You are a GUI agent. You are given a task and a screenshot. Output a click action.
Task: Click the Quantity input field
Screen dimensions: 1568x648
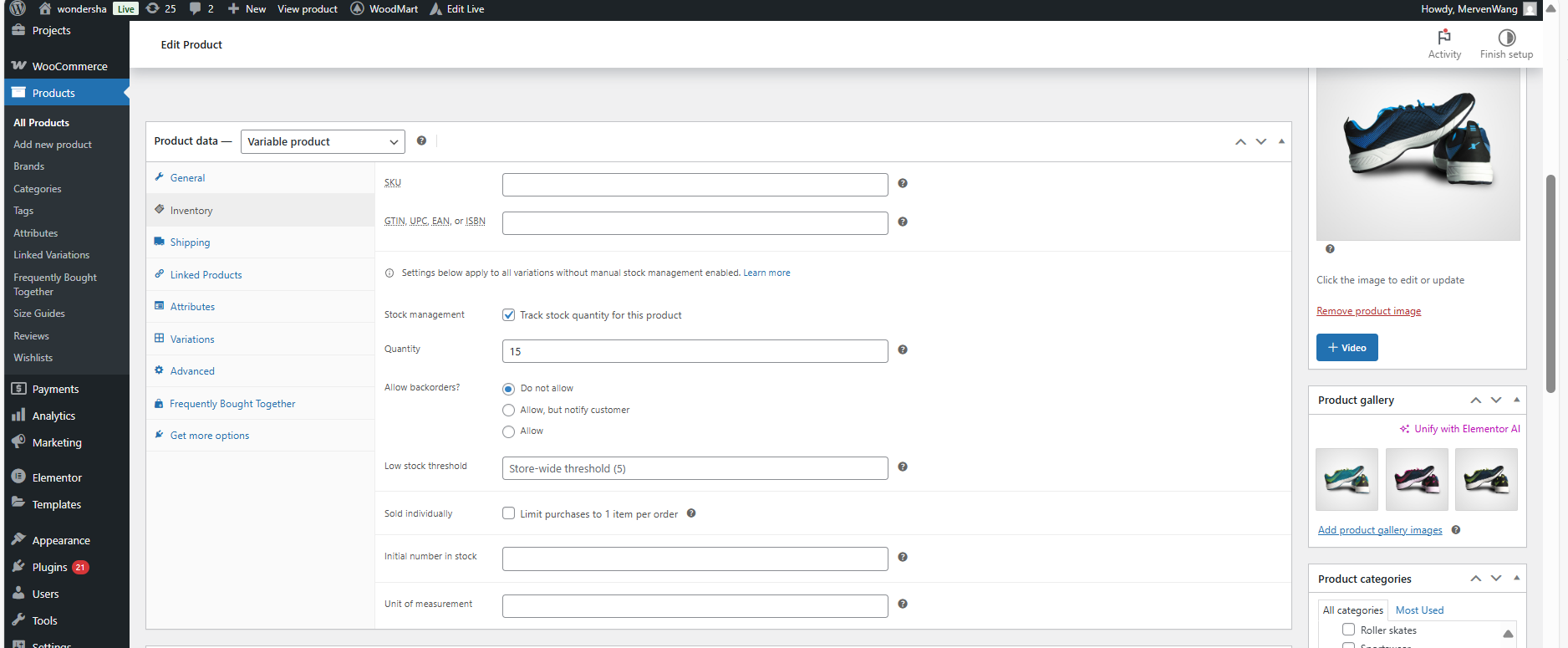(x=695, y=351)
